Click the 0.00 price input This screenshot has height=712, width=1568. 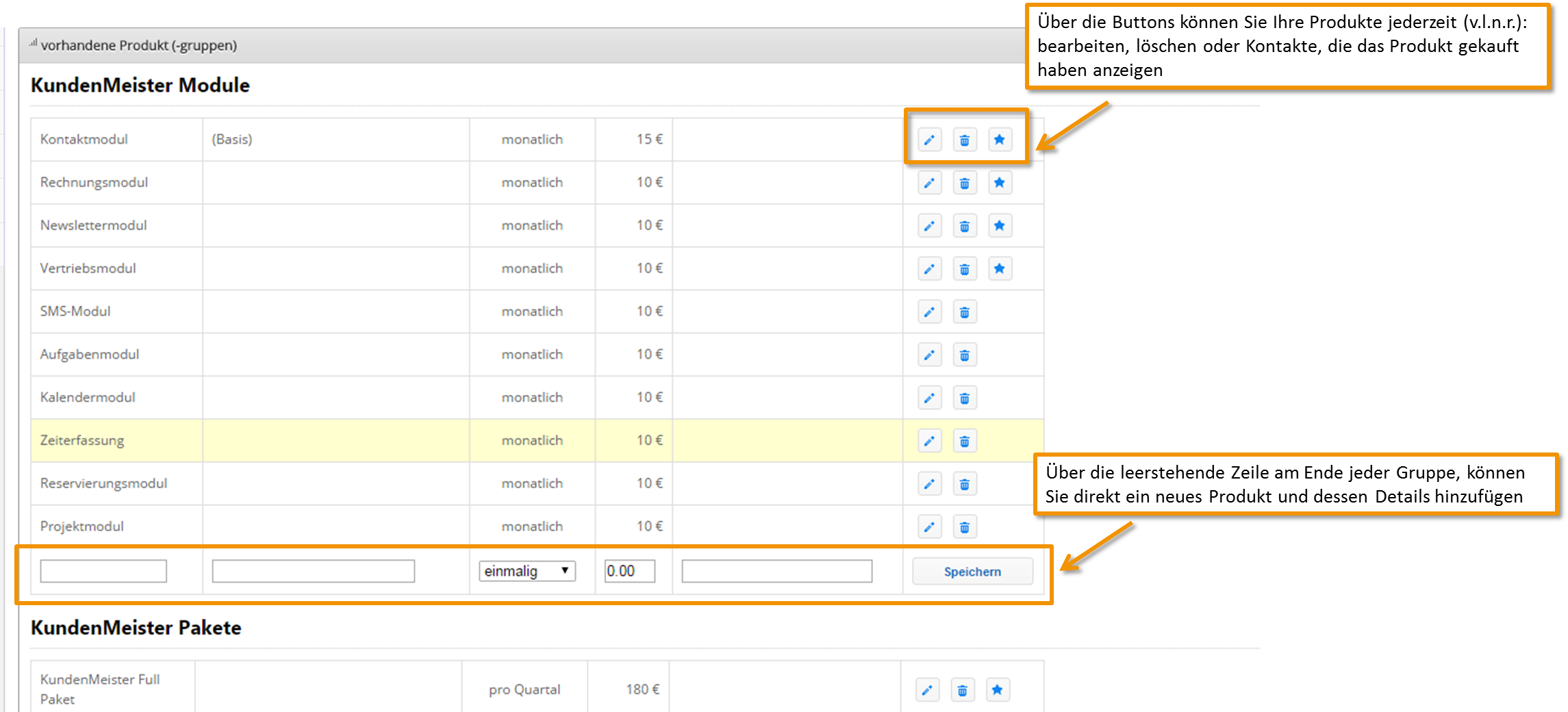629,571
